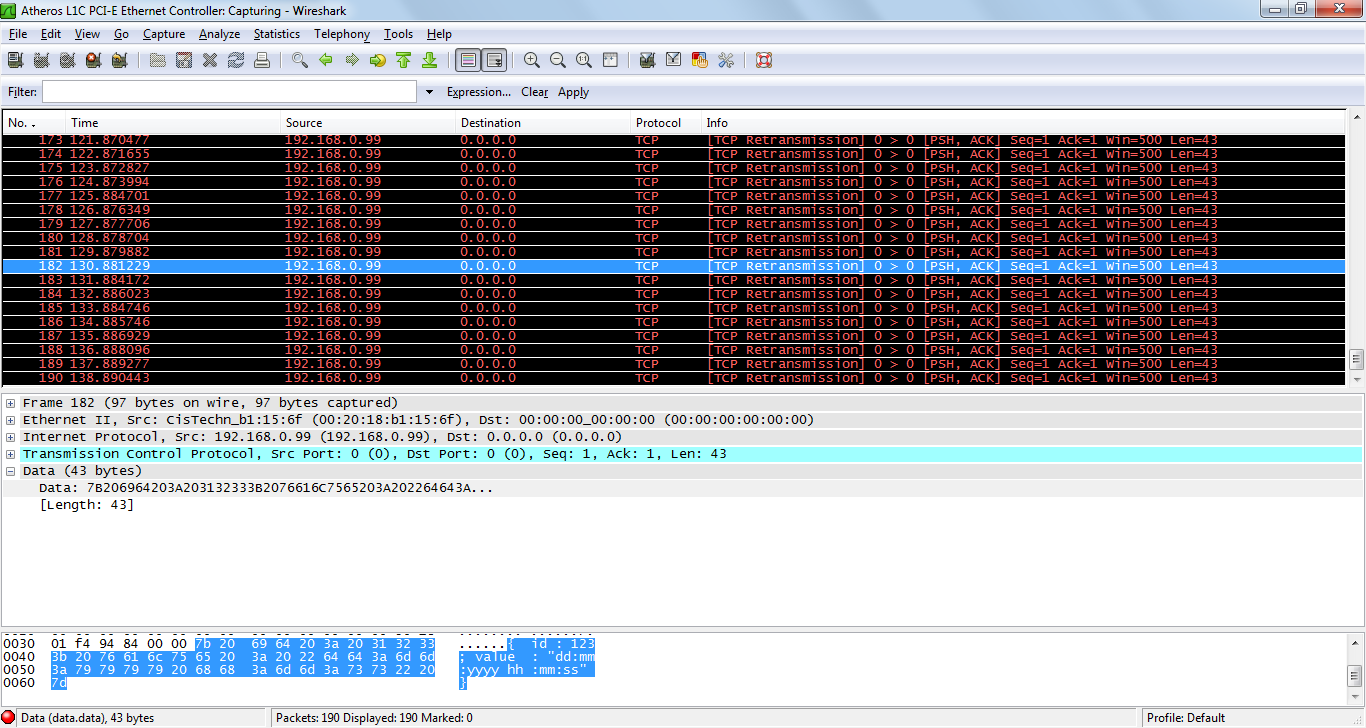Open coloring rules icon

tap(700, 60)
